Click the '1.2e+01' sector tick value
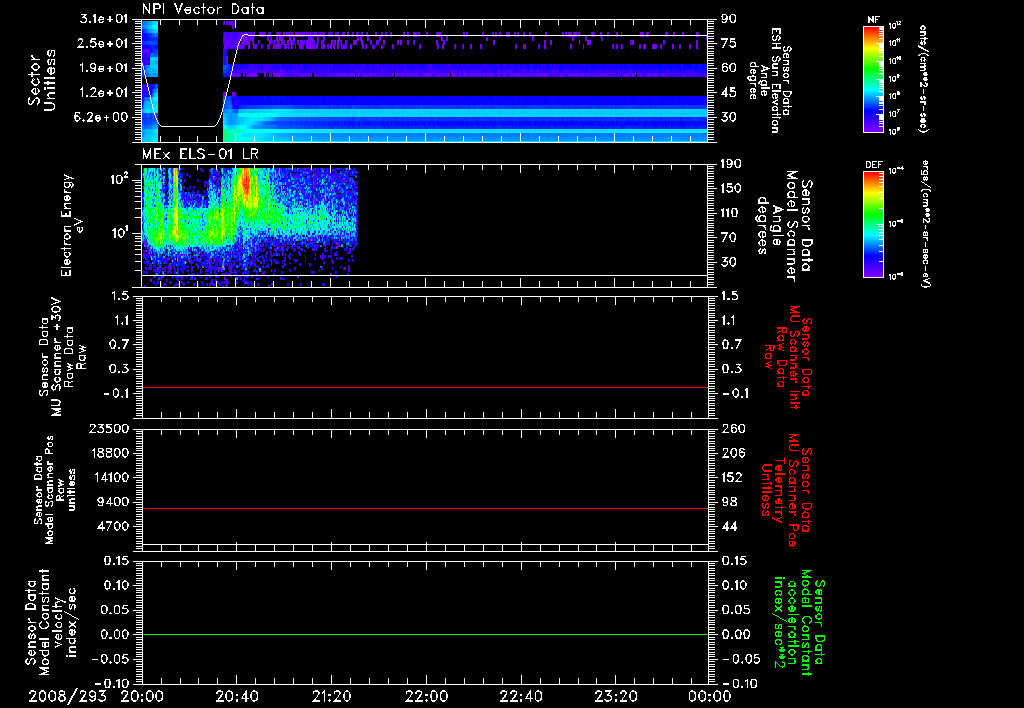 103,93
